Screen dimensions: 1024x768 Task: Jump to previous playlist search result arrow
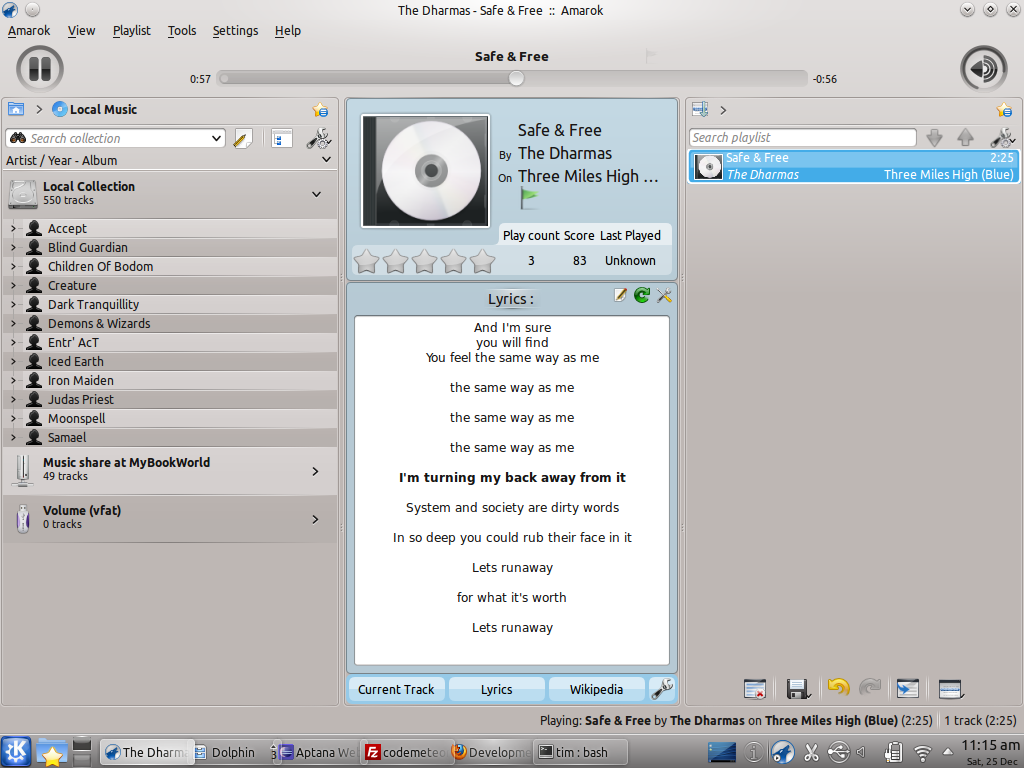pyautogui.click(x=965, y=137)
